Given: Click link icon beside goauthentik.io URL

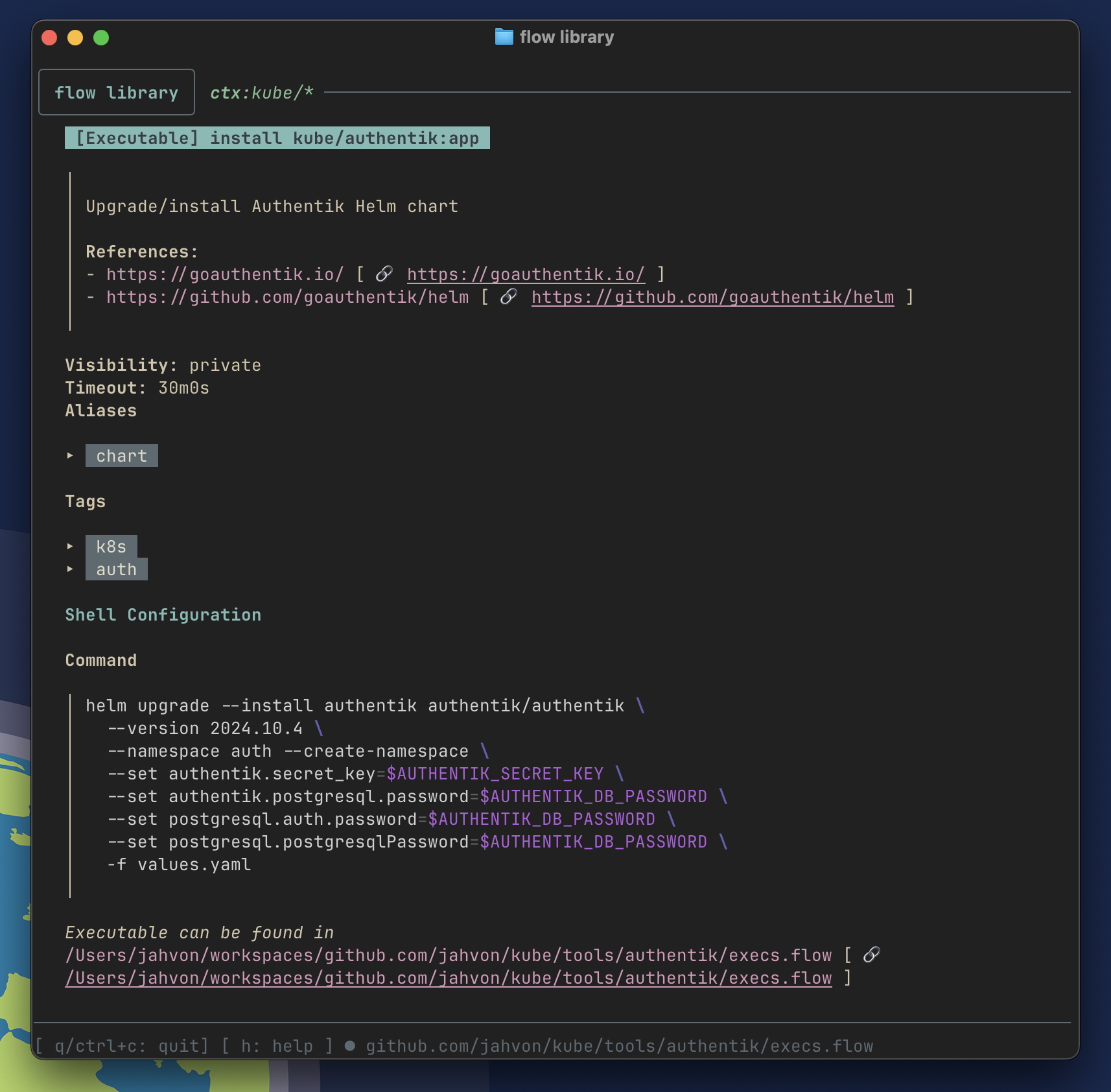Looking at the screenshot, I should [x=384, y=274].
